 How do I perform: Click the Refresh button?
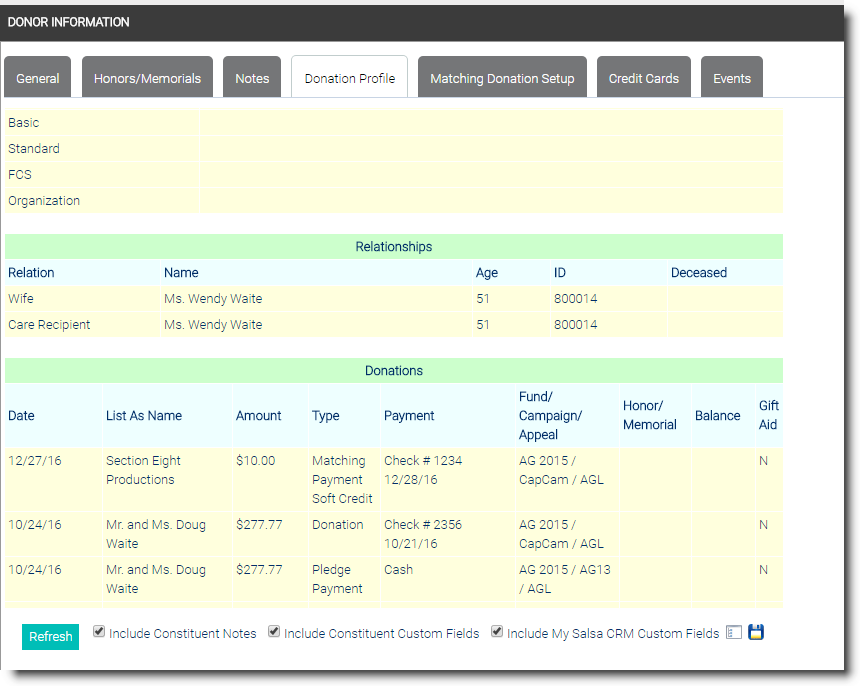pyautogui.click(x=50, y=637)
